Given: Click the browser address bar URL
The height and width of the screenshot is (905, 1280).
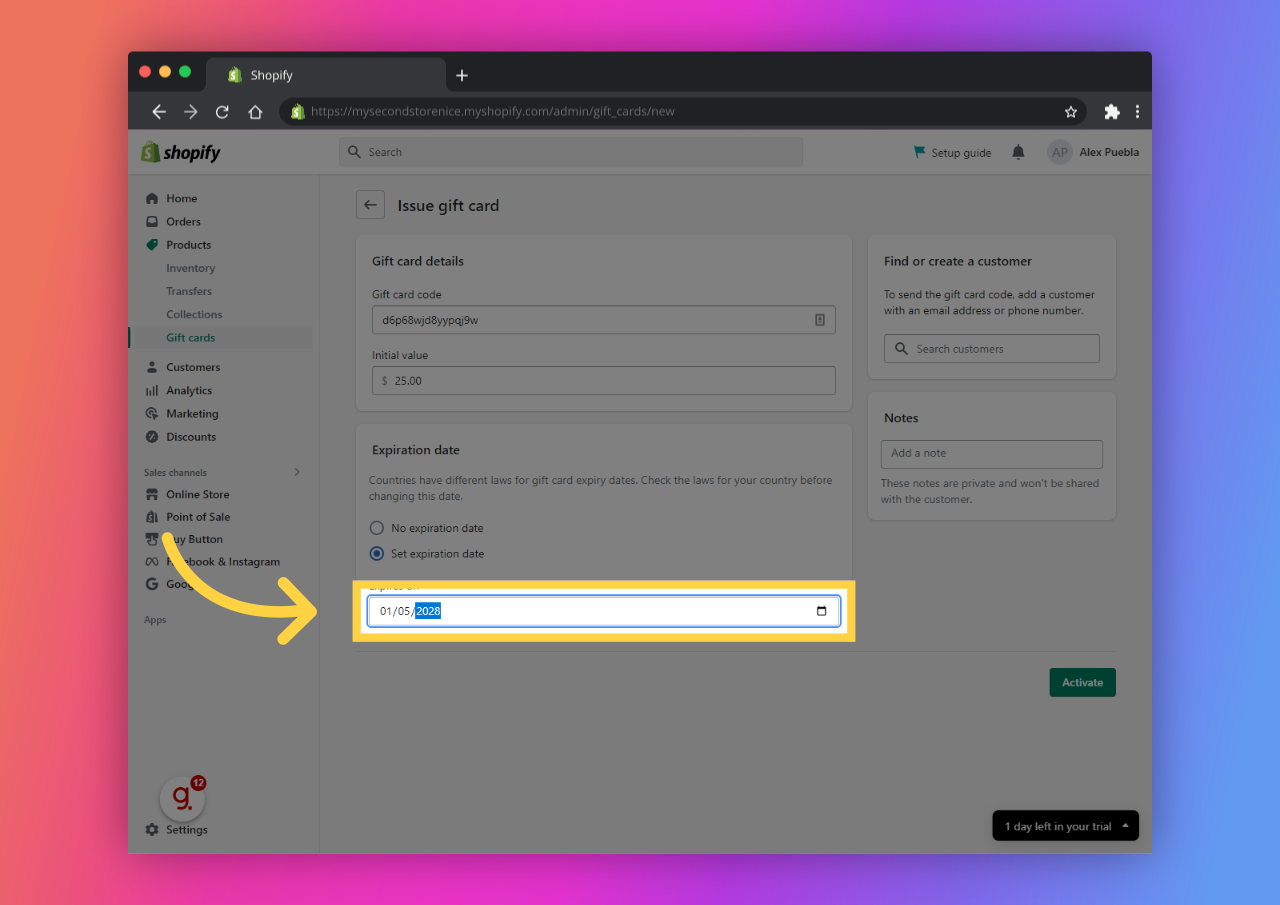Looking at the screenshot, I should [x=492, y=112].
